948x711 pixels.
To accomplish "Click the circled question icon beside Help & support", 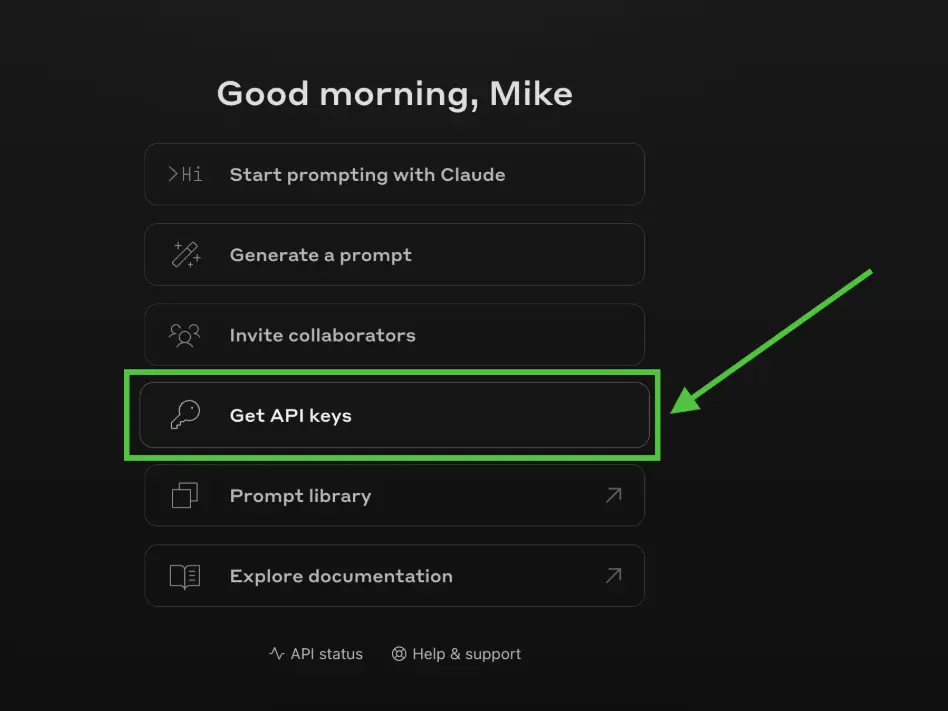I will [399, 653].
